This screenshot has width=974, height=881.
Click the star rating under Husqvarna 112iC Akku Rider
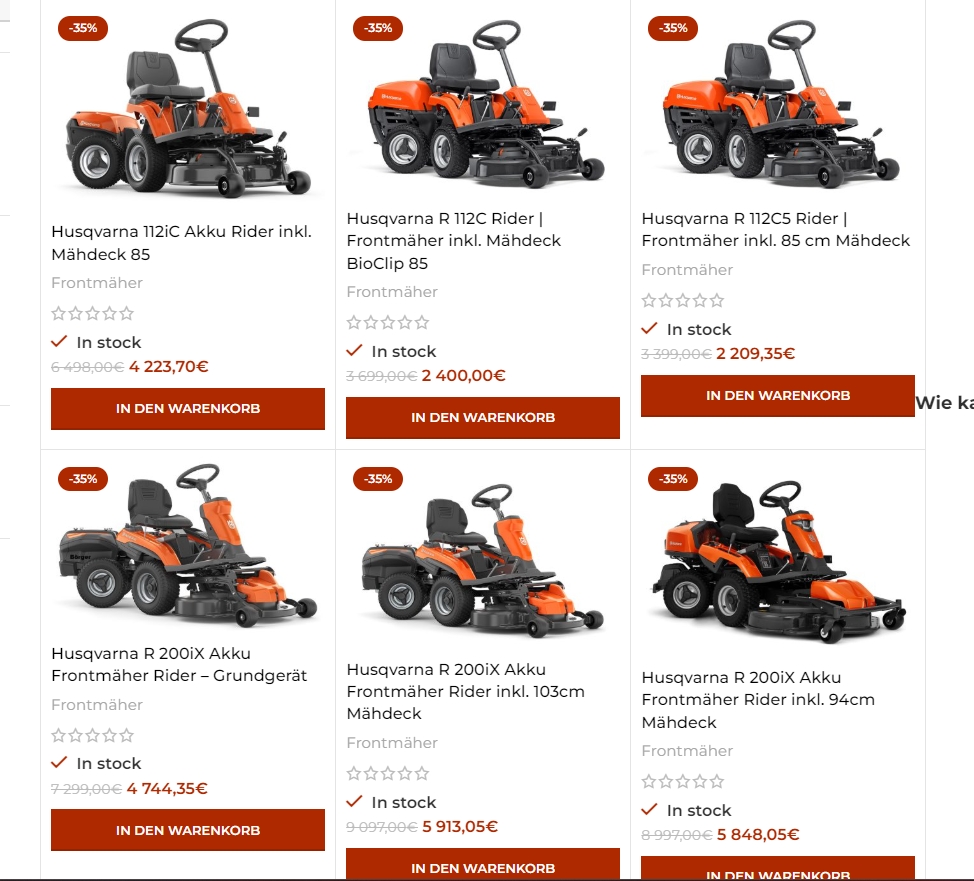click(x=93, y=313)
